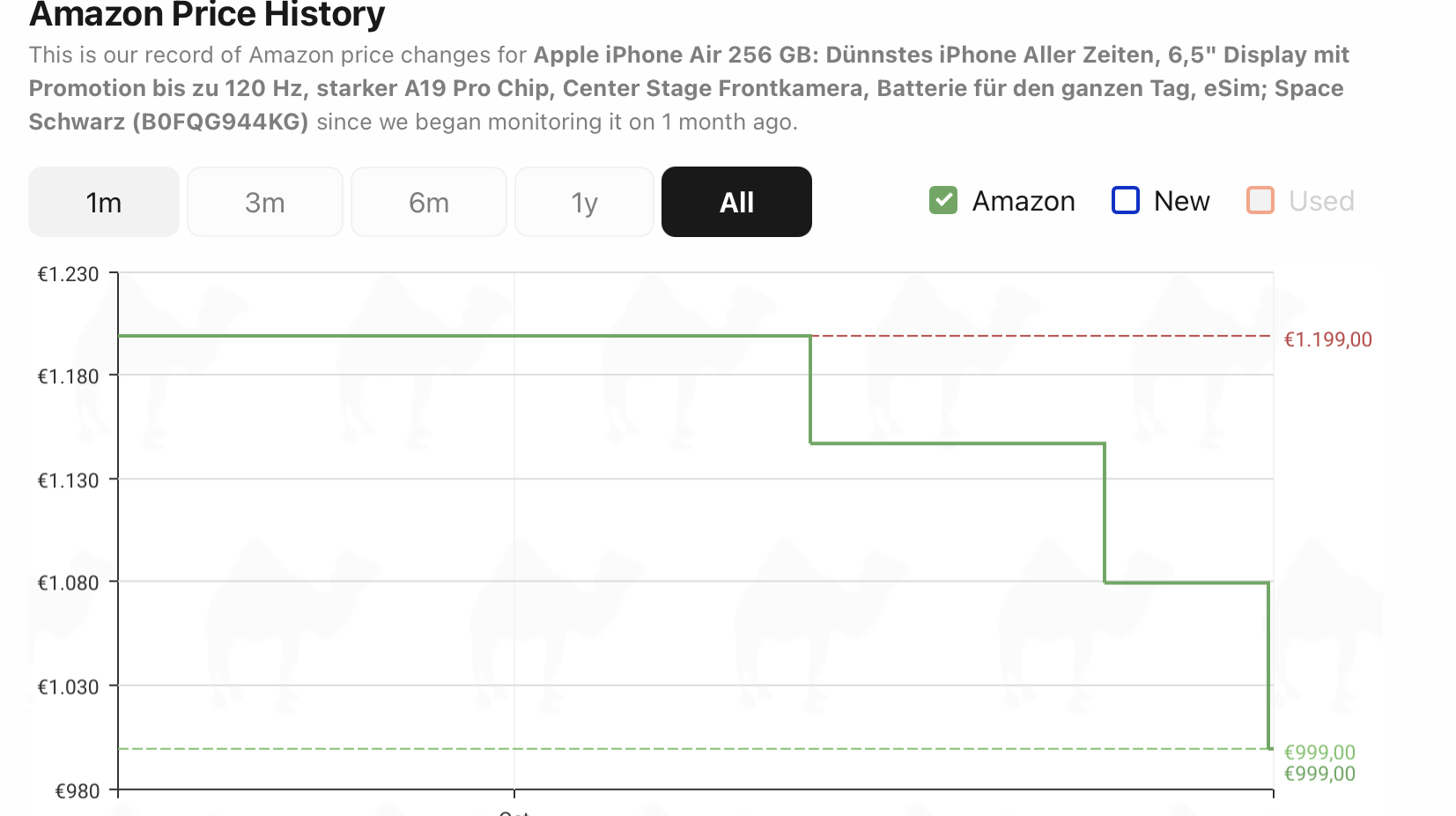
Task: Click the green price line at €1.199 level
Action: pos(464,336)
